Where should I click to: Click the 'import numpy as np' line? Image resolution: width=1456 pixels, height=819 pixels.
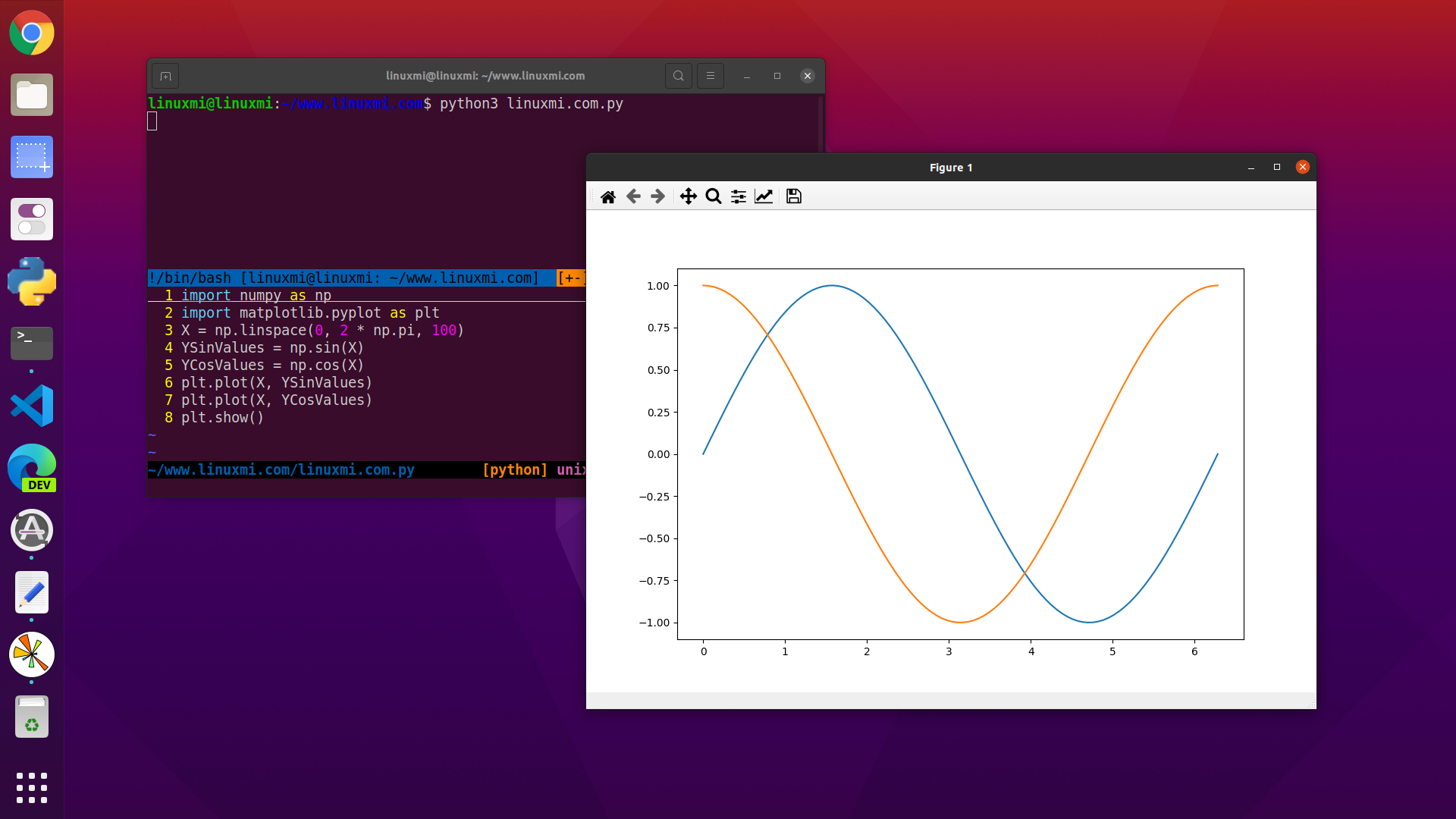pyautogui.click(x=256, y=296)
